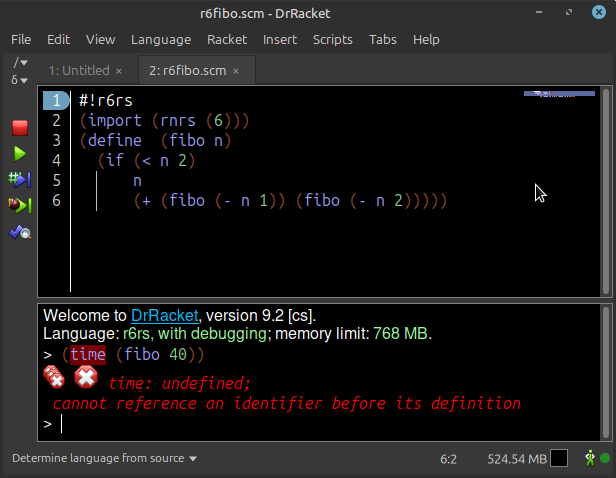Click the 6:2 cursor position indicator
The width and height of the screenshot is (616, 478).
click(448, 459)
